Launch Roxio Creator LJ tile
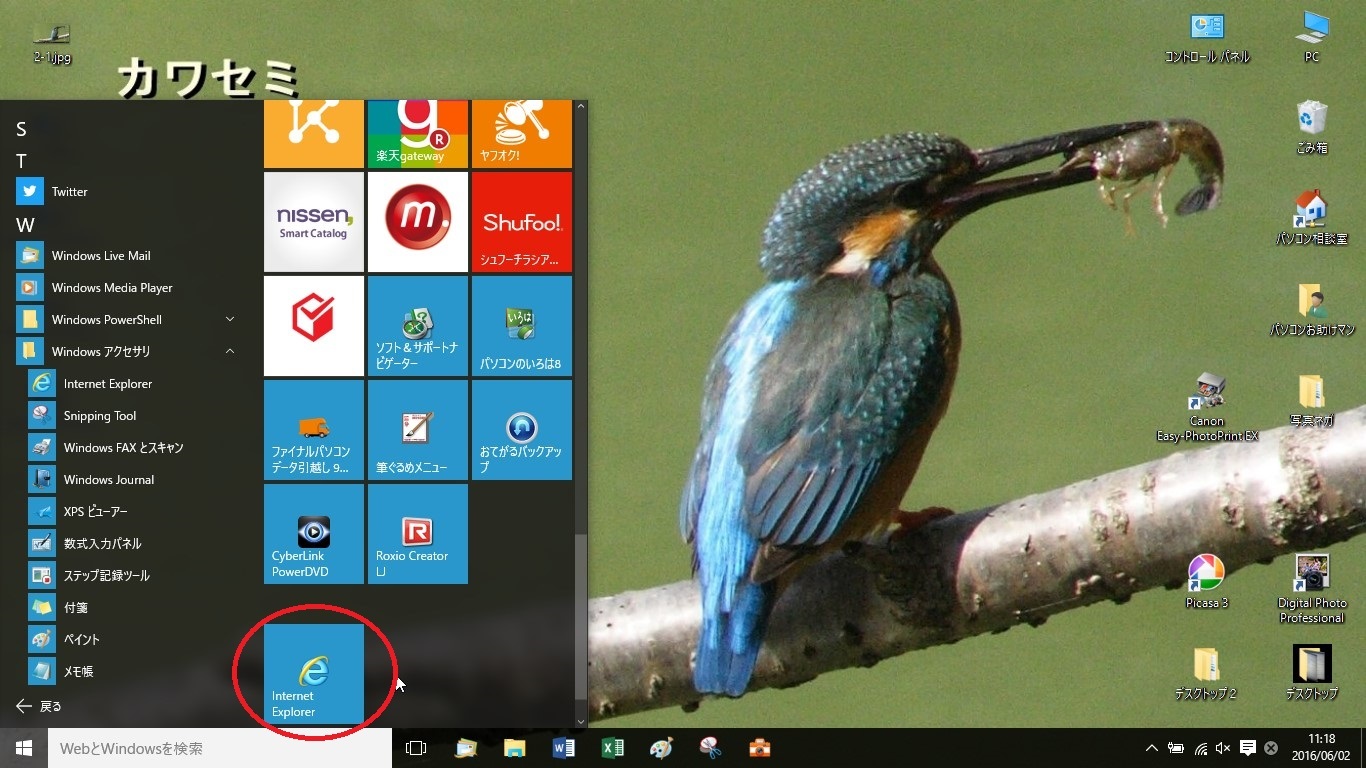This screenshot has height=768, width=1366. [x=418, y=534]
